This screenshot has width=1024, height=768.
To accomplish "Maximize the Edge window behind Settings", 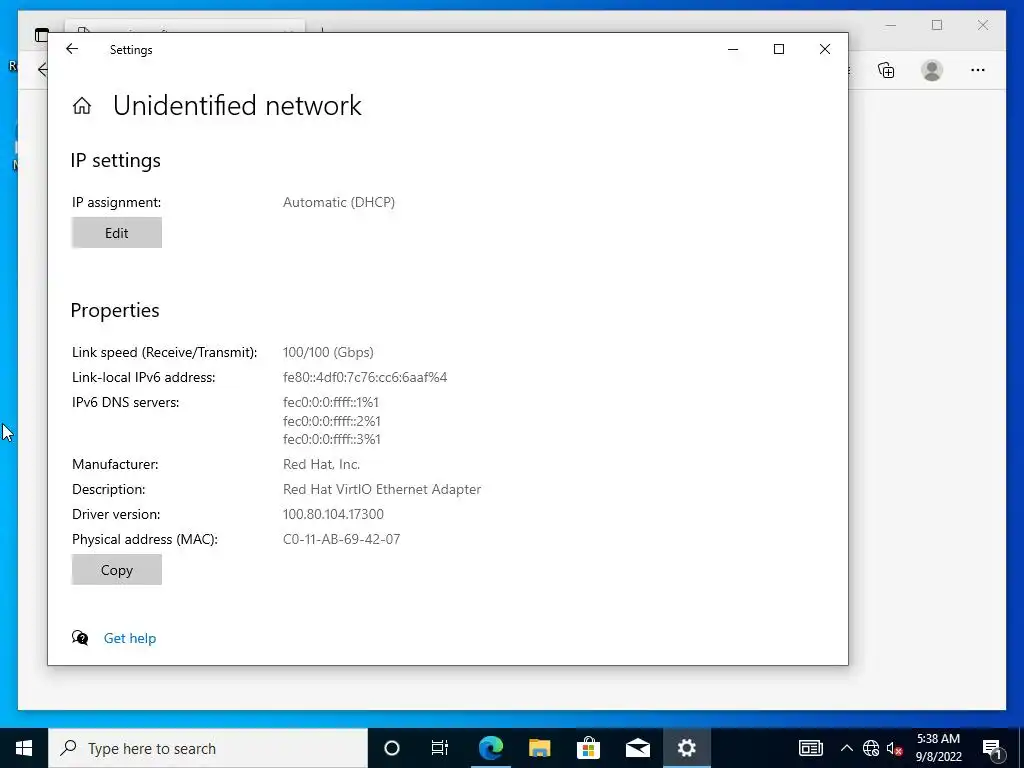I will point(937,25).
